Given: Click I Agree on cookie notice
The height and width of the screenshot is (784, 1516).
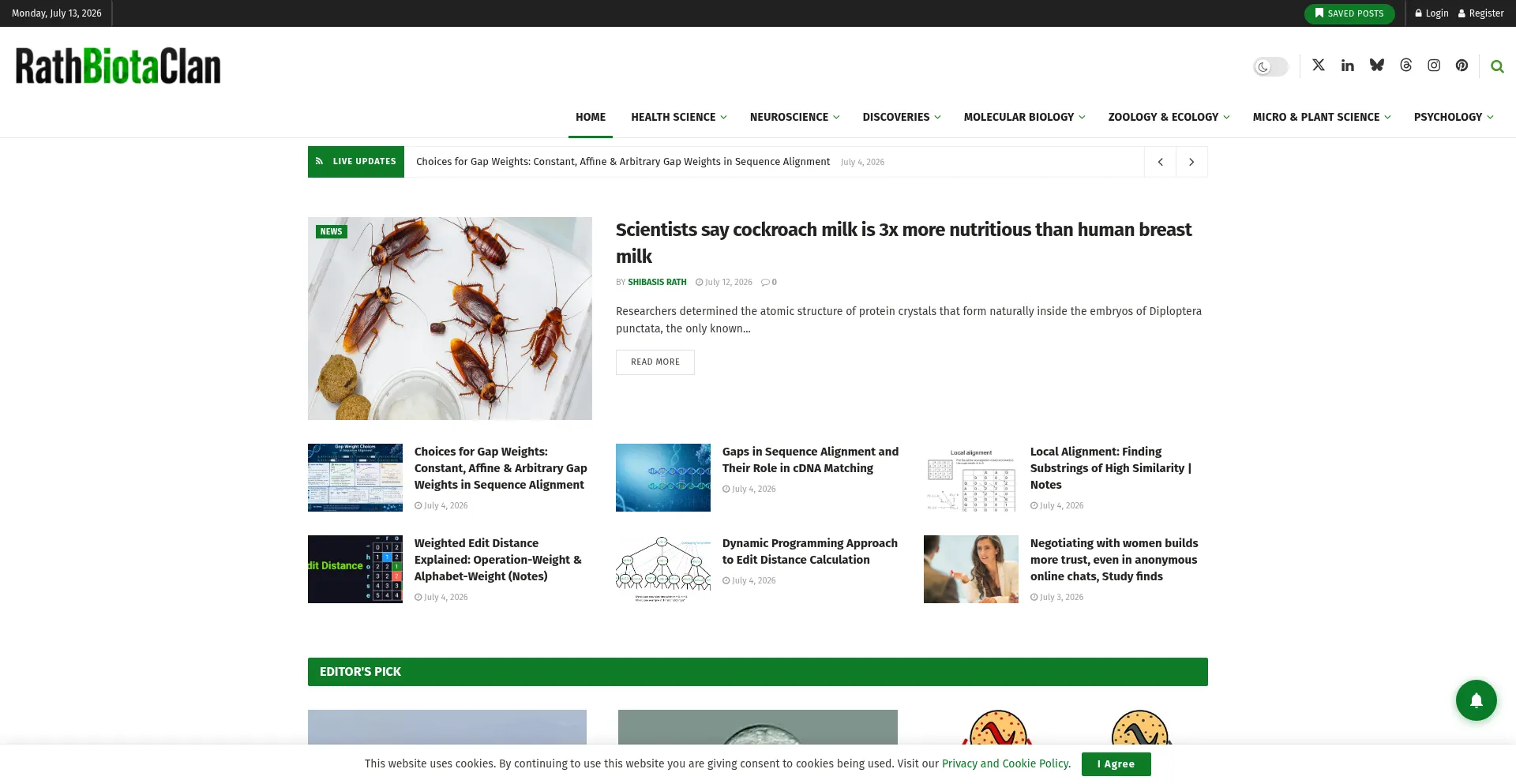Looking at the screenshot, I should pyautogui.click(x=1116, y=764).
